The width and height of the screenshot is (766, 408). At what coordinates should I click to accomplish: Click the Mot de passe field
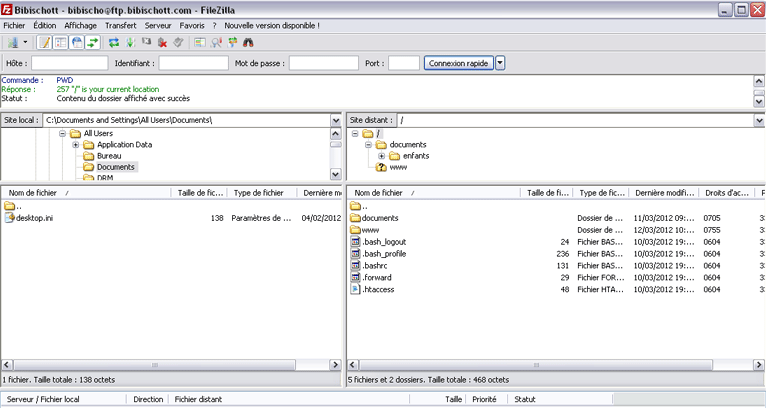tap(324, 63)
